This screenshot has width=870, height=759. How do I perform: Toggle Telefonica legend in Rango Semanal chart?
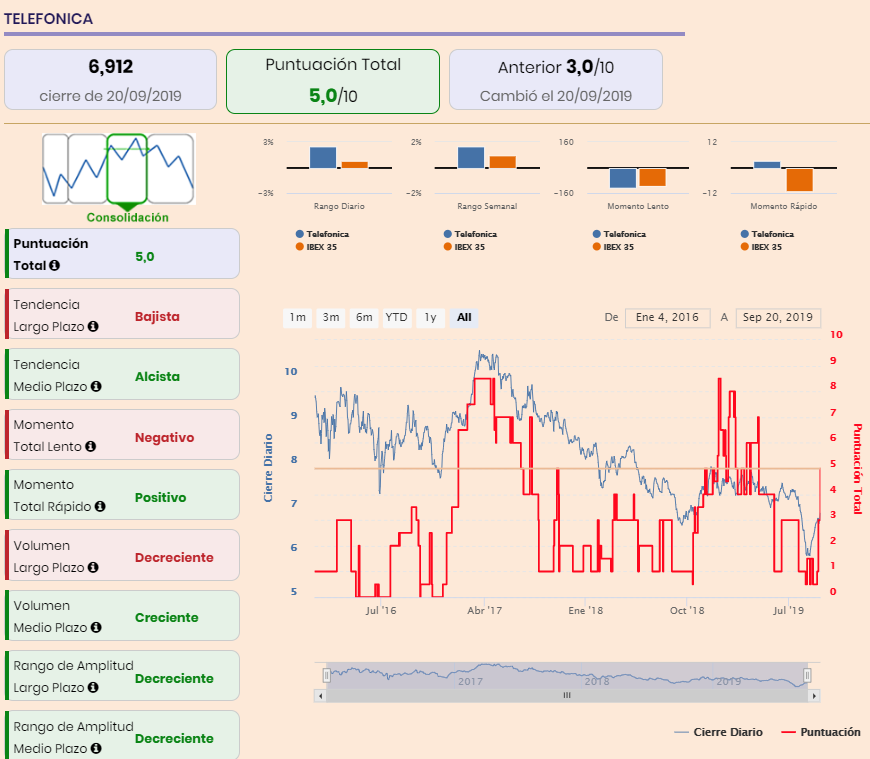tap(471, 234)
